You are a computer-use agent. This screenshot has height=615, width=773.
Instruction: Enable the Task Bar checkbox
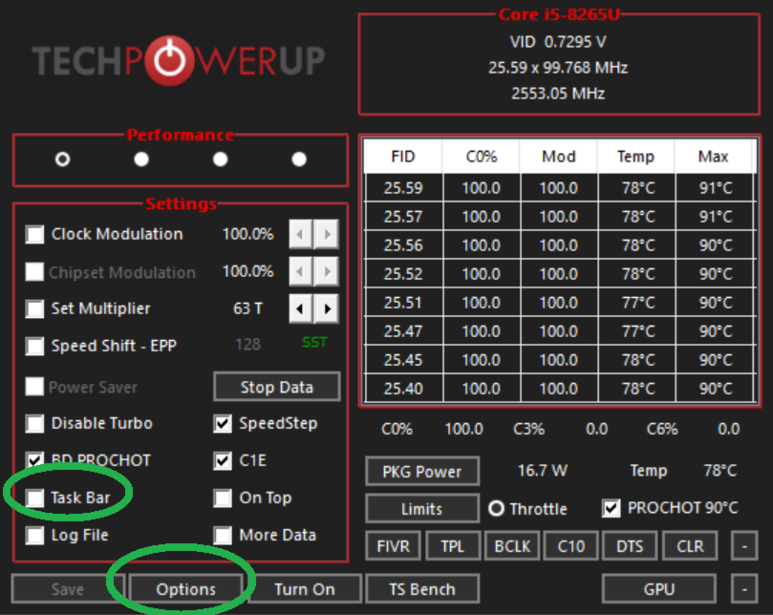(x=35, y=498)
